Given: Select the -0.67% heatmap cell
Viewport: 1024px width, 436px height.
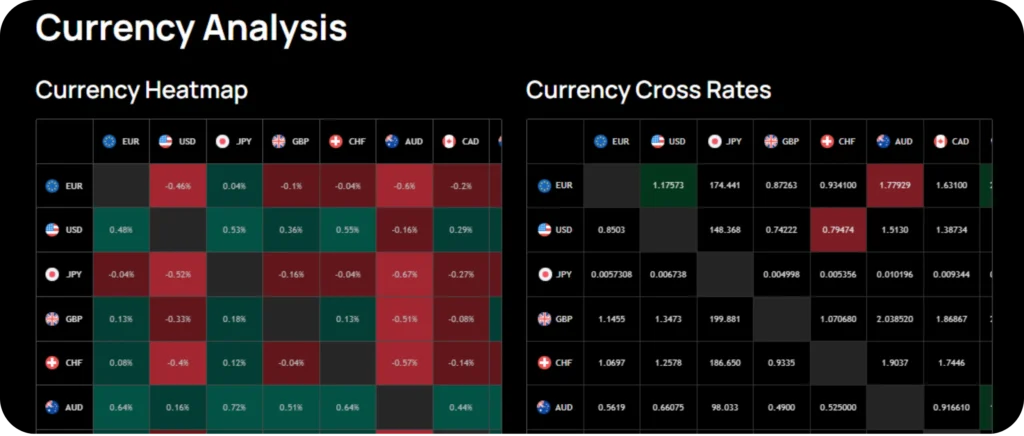Looking at the screenshot, I should (405, 274).
